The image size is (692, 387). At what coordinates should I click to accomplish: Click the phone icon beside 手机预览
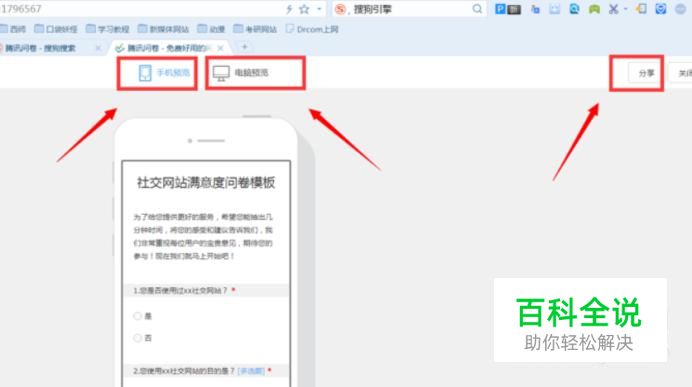click(x=145, y=73)
